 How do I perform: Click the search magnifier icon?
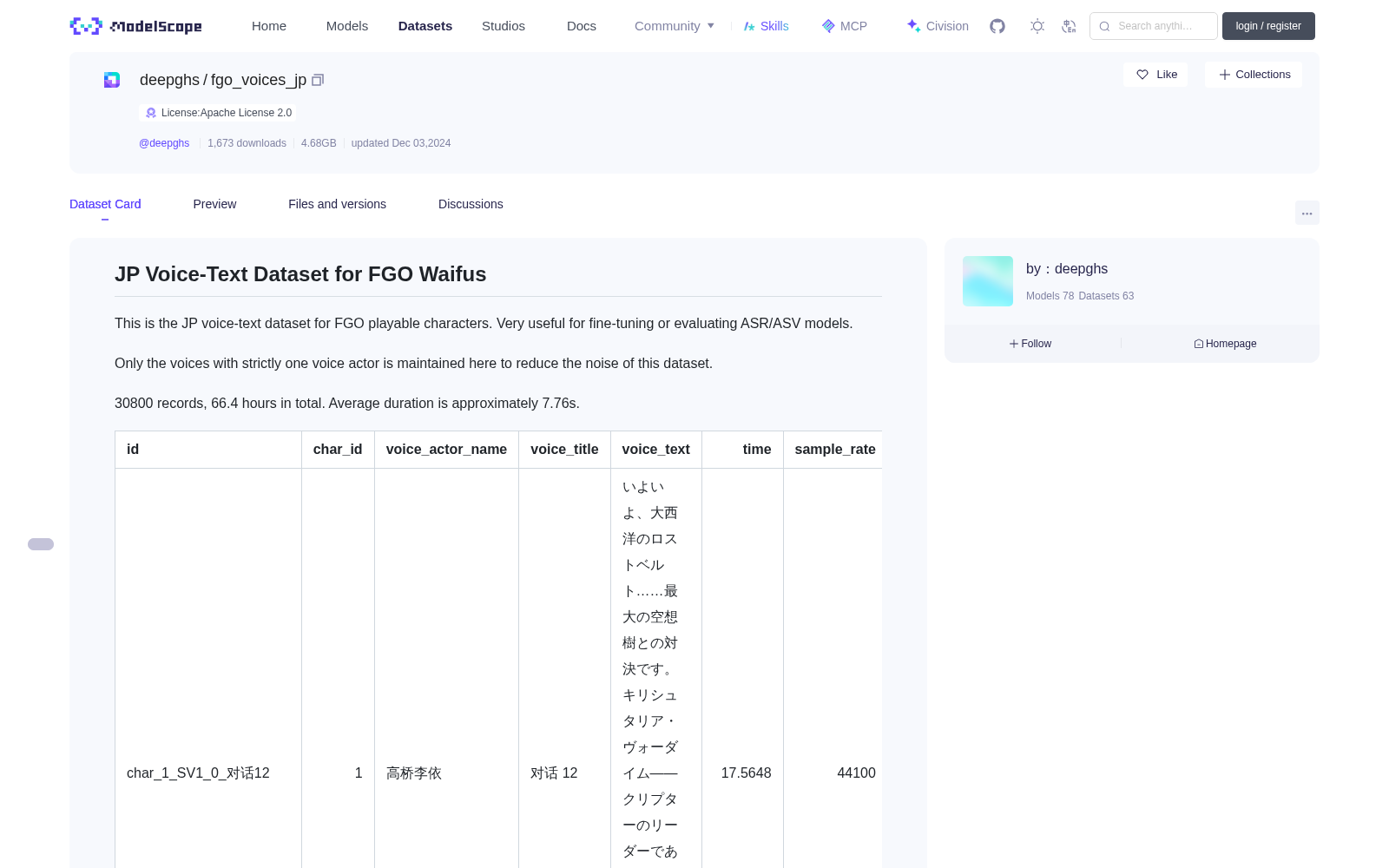click(1104, 26)
